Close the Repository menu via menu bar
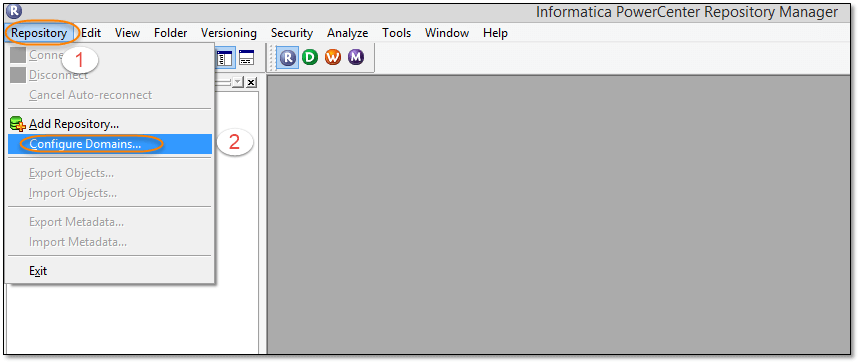Screen dimensions: 860x364 [x=39, y=33]
